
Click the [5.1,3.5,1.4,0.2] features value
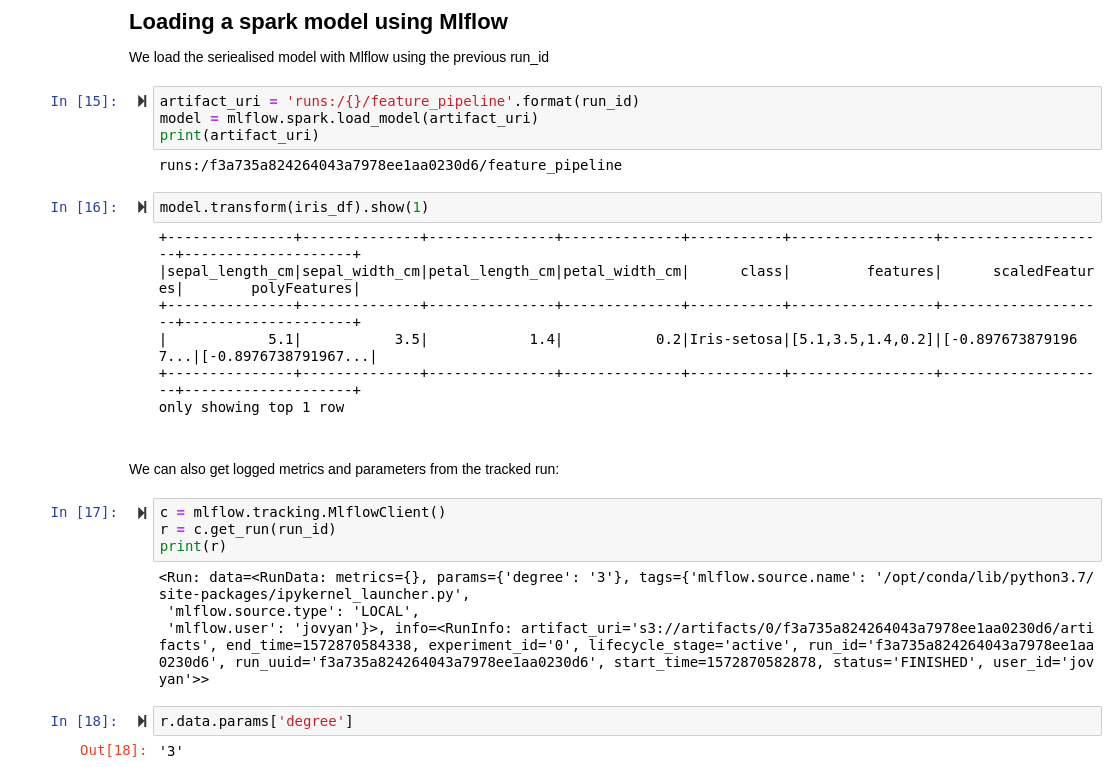click(862, 339)
